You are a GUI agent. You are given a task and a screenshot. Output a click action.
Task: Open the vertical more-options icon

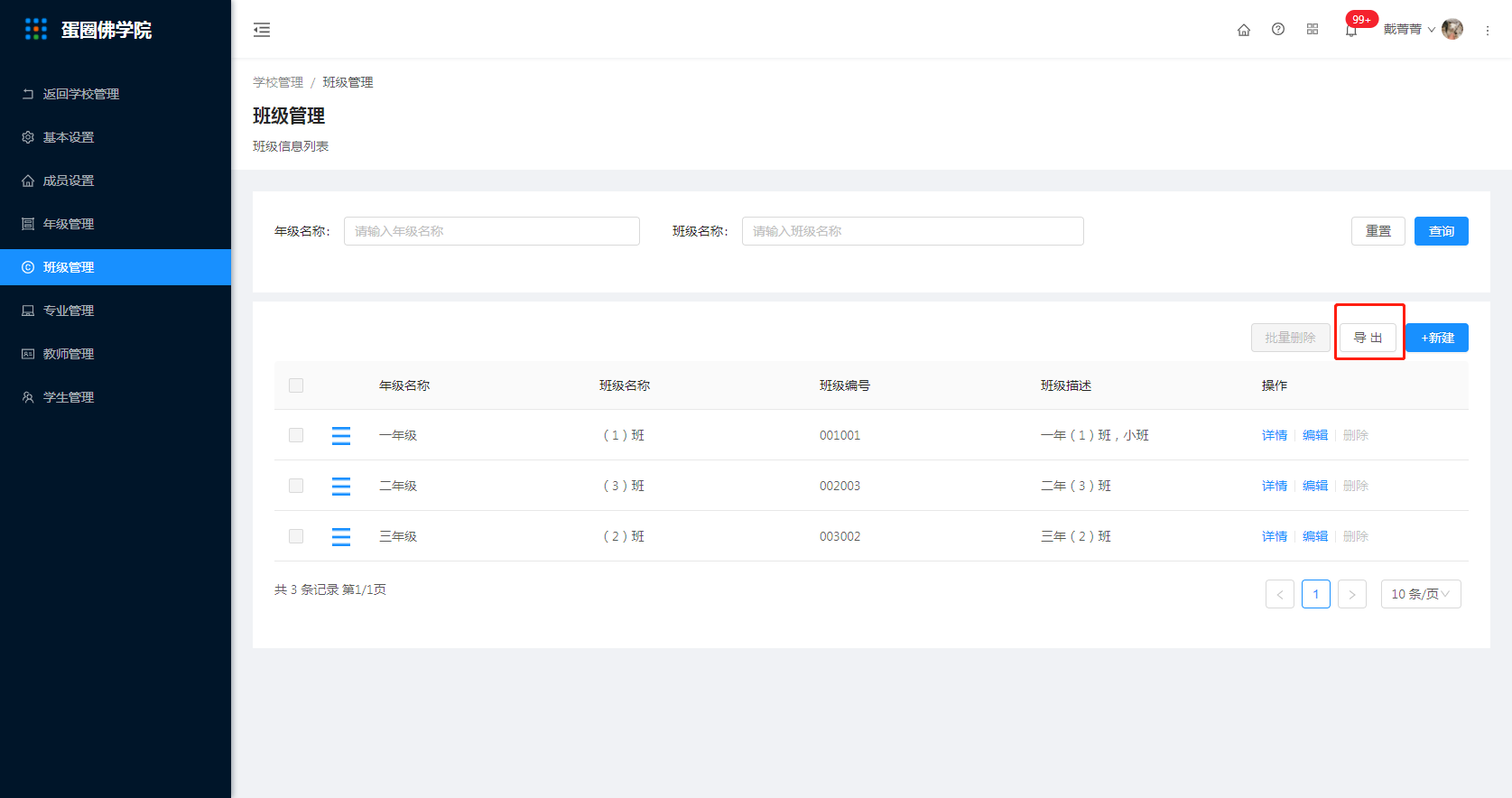1488,30
